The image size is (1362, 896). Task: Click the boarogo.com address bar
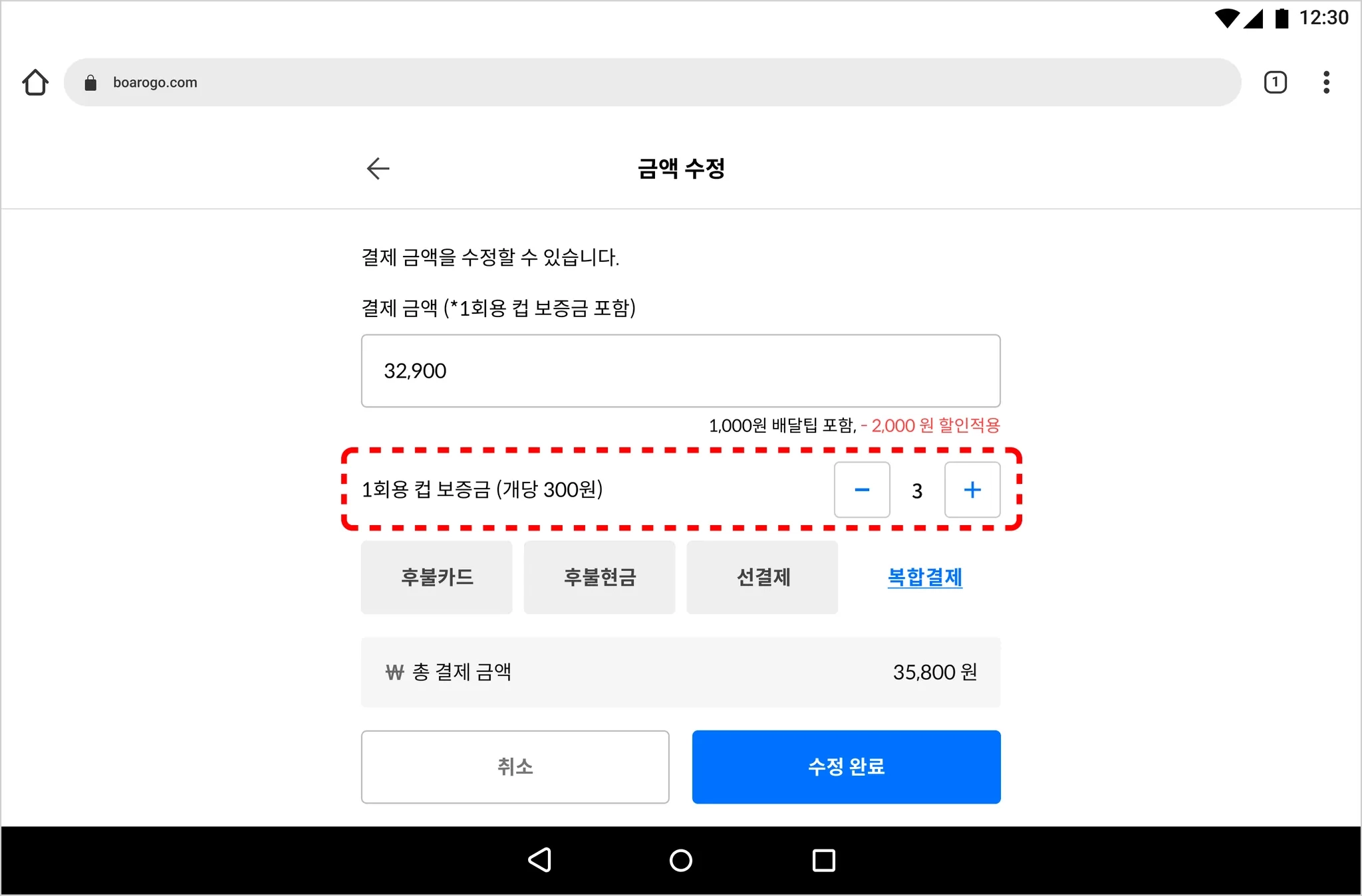[652, 82]
